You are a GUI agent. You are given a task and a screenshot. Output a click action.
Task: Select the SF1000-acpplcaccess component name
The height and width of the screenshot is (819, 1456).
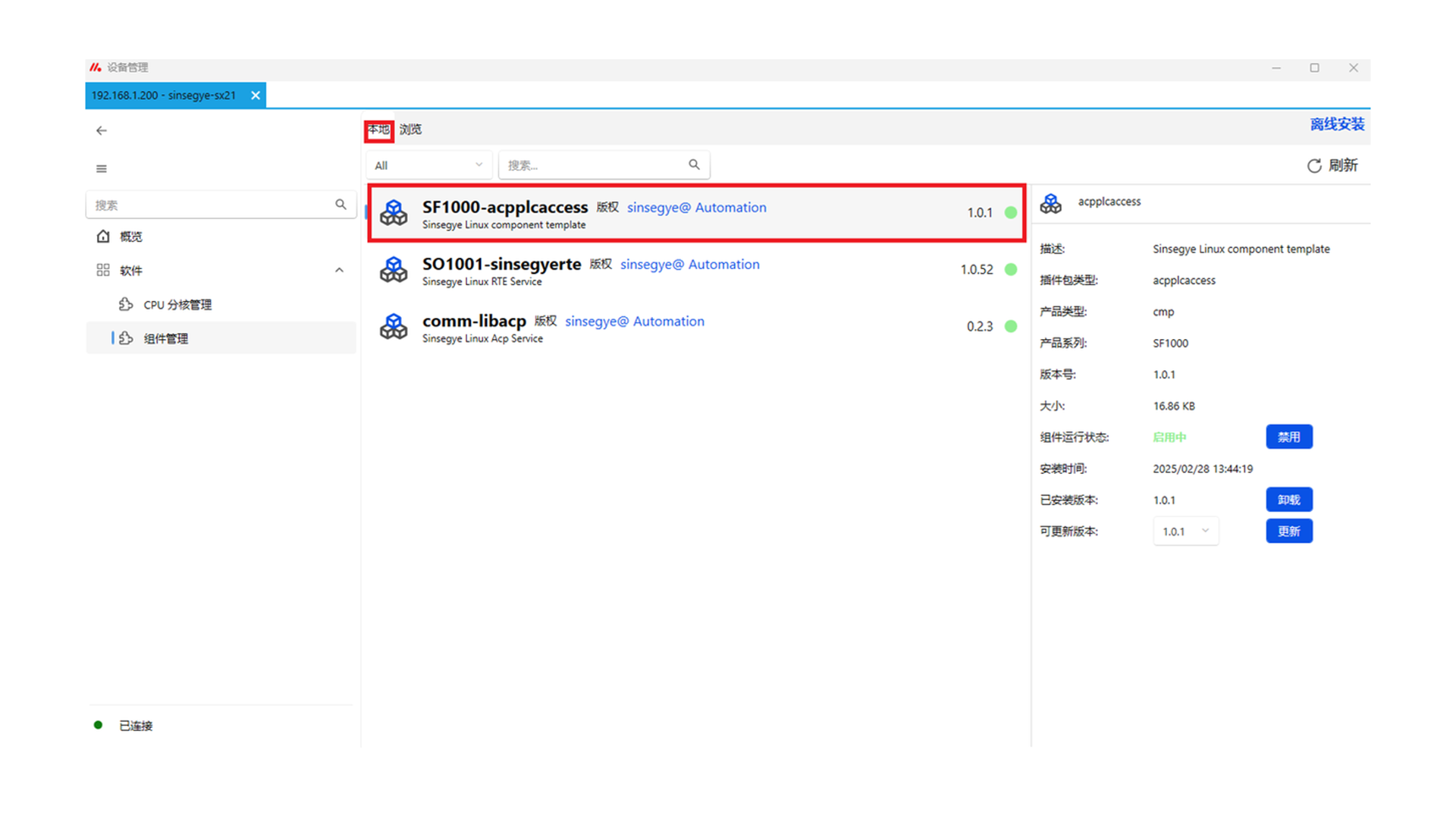click(505, 207)
